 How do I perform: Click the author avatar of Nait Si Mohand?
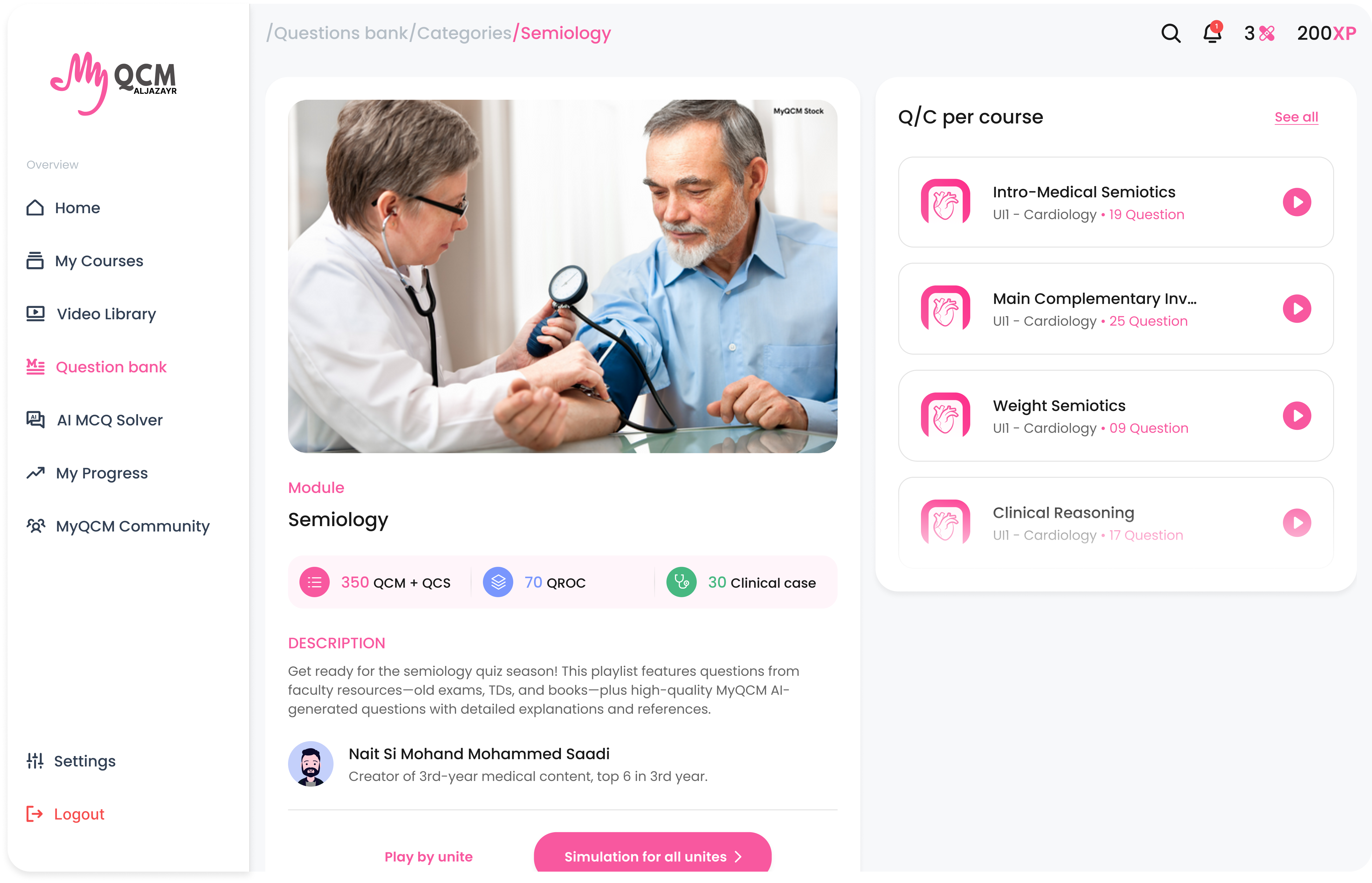pos(310,764)
